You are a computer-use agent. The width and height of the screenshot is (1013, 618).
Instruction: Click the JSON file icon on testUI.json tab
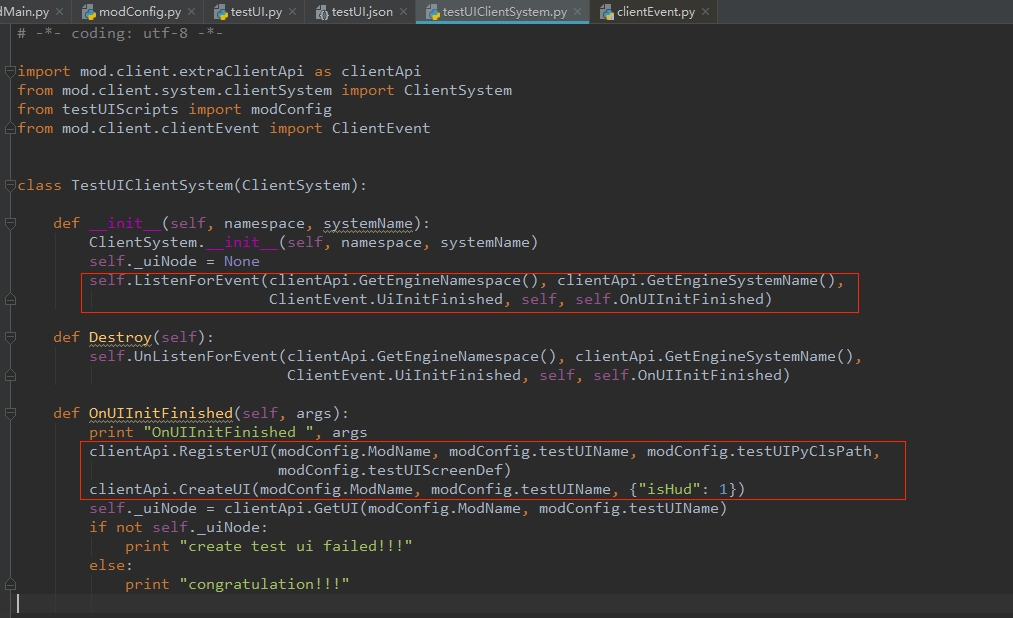tap(321, 12)
